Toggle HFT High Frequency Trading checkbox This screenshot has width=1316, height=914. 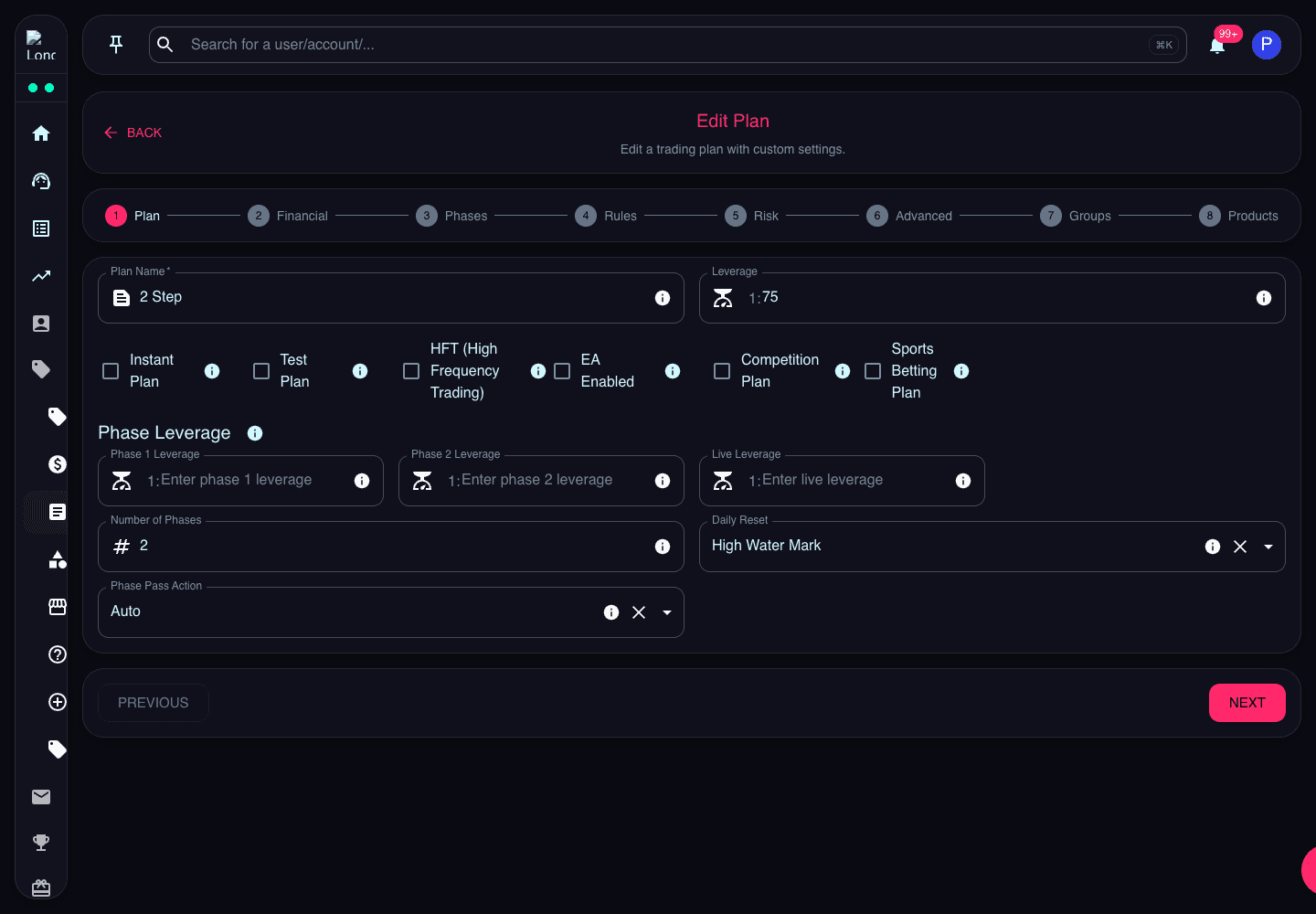tap(411, 371)
